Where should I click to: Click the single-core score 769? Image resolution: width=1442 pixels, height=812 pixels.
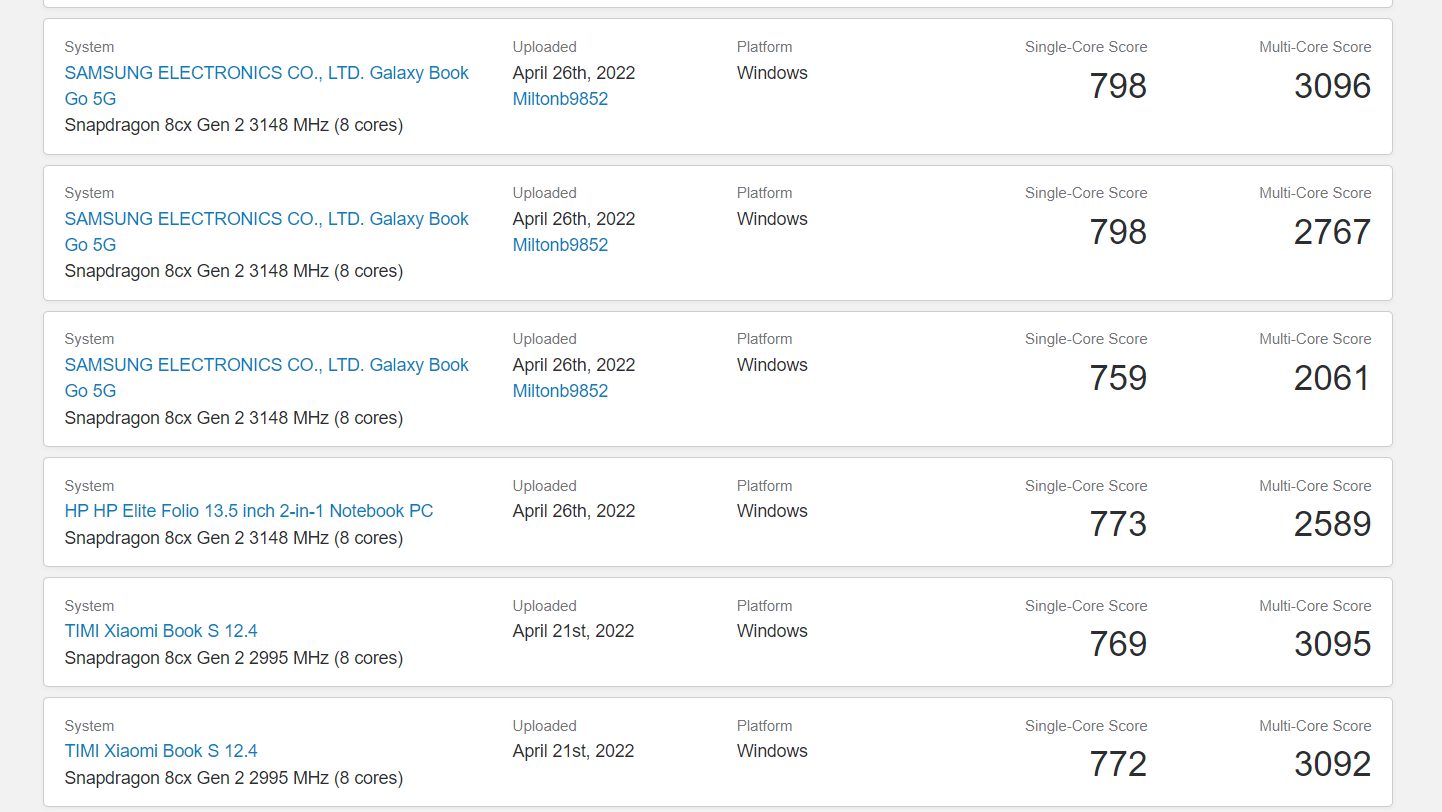point(1118,644)
